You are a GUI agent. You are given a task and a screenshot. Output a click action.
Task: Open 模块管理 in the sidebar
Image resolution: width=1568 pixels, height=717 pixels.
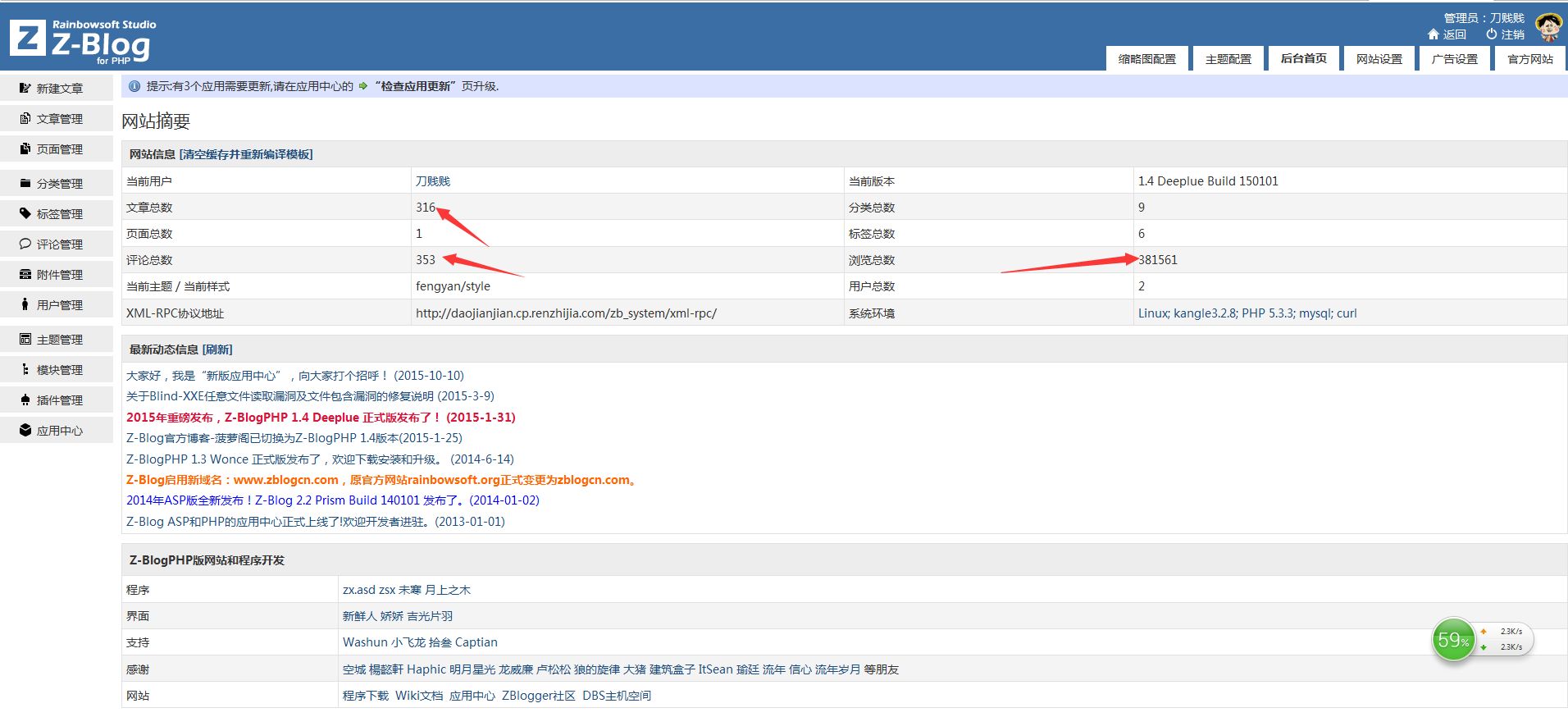pyautogui.click(x=59, y=370)
